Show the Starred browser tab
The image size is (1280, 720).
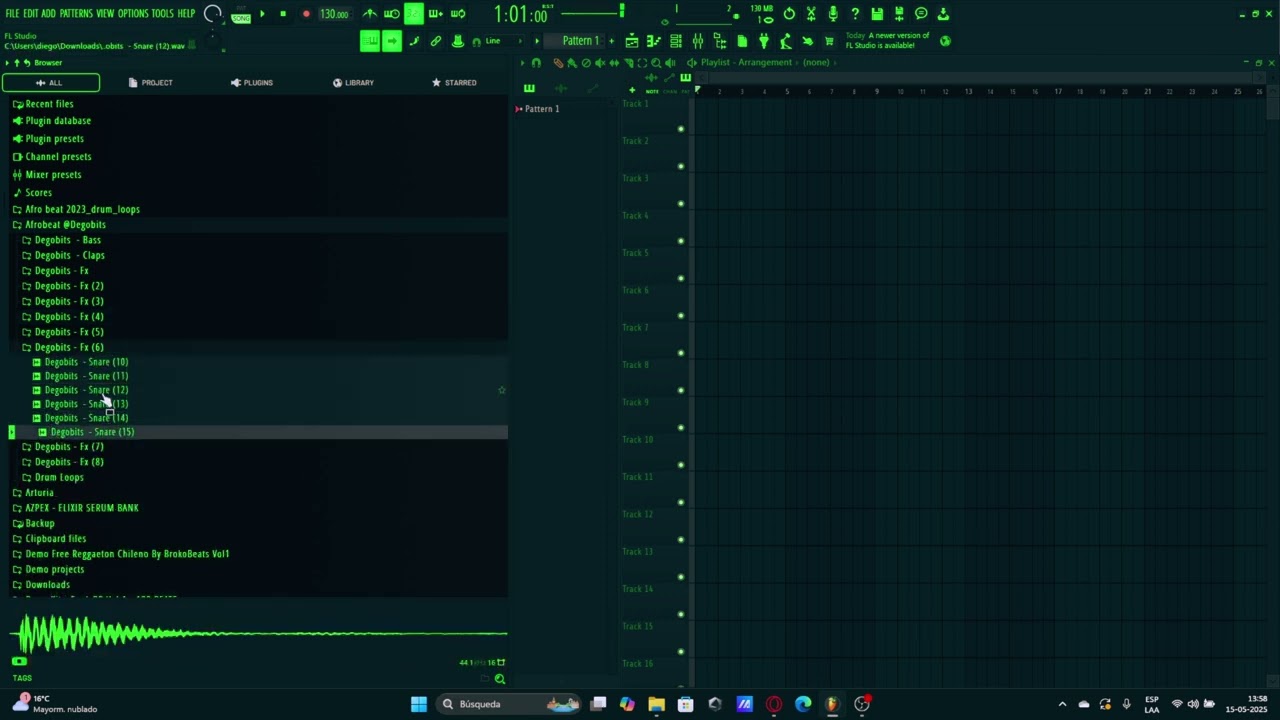click(454, 83)
